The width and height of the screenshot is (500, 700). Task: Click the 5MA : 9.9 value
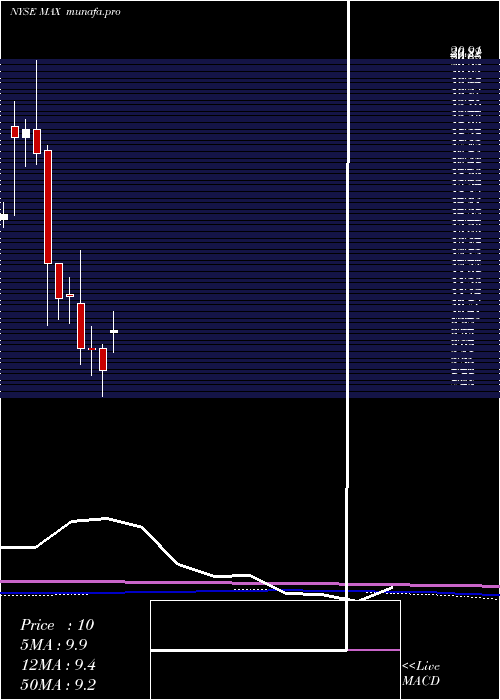[54, 645]
